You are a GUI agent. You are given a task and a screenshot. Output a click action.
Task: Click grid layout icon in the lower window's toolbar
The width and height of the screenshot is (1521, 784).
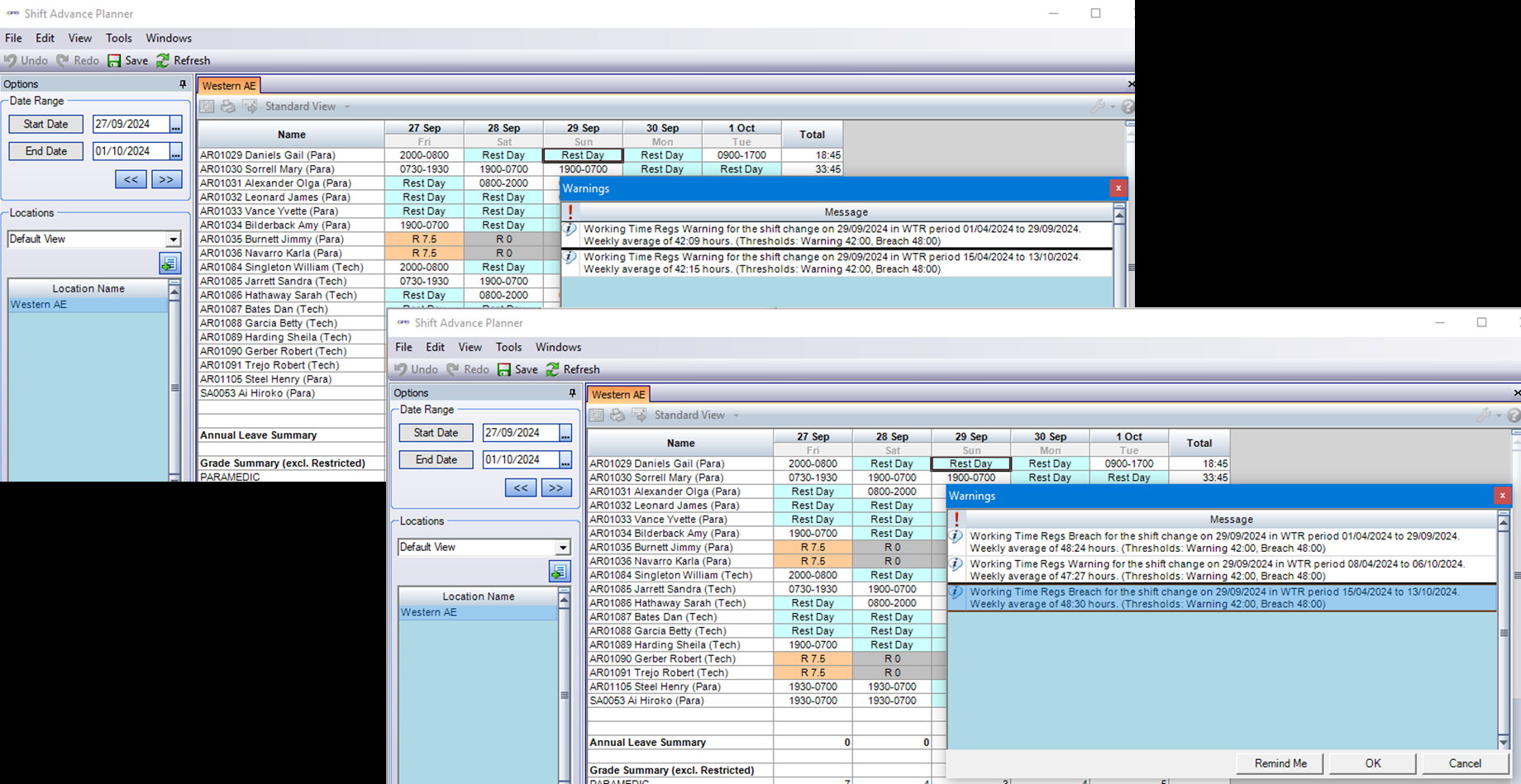click(596, 415)
